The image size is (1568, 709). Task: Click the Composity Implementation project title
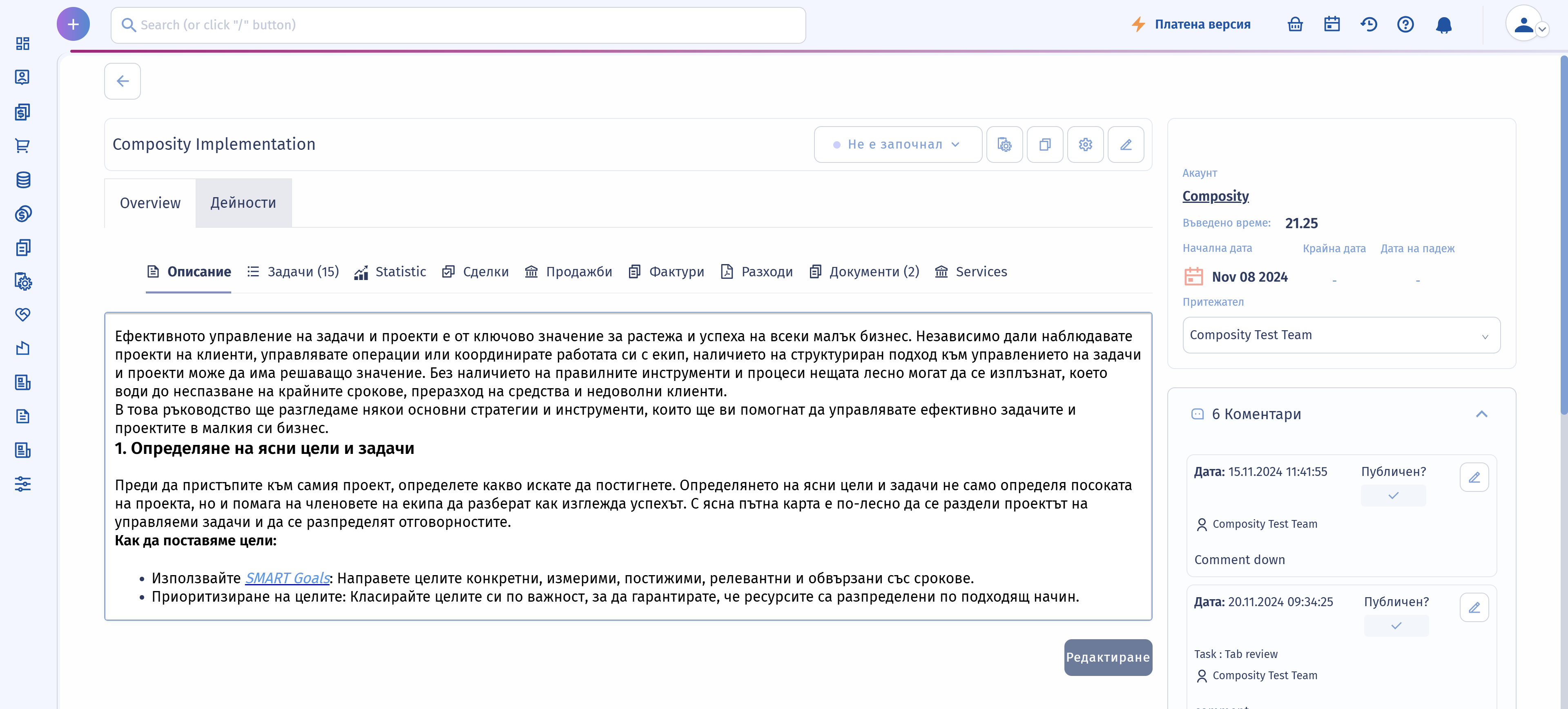(214, 144)
